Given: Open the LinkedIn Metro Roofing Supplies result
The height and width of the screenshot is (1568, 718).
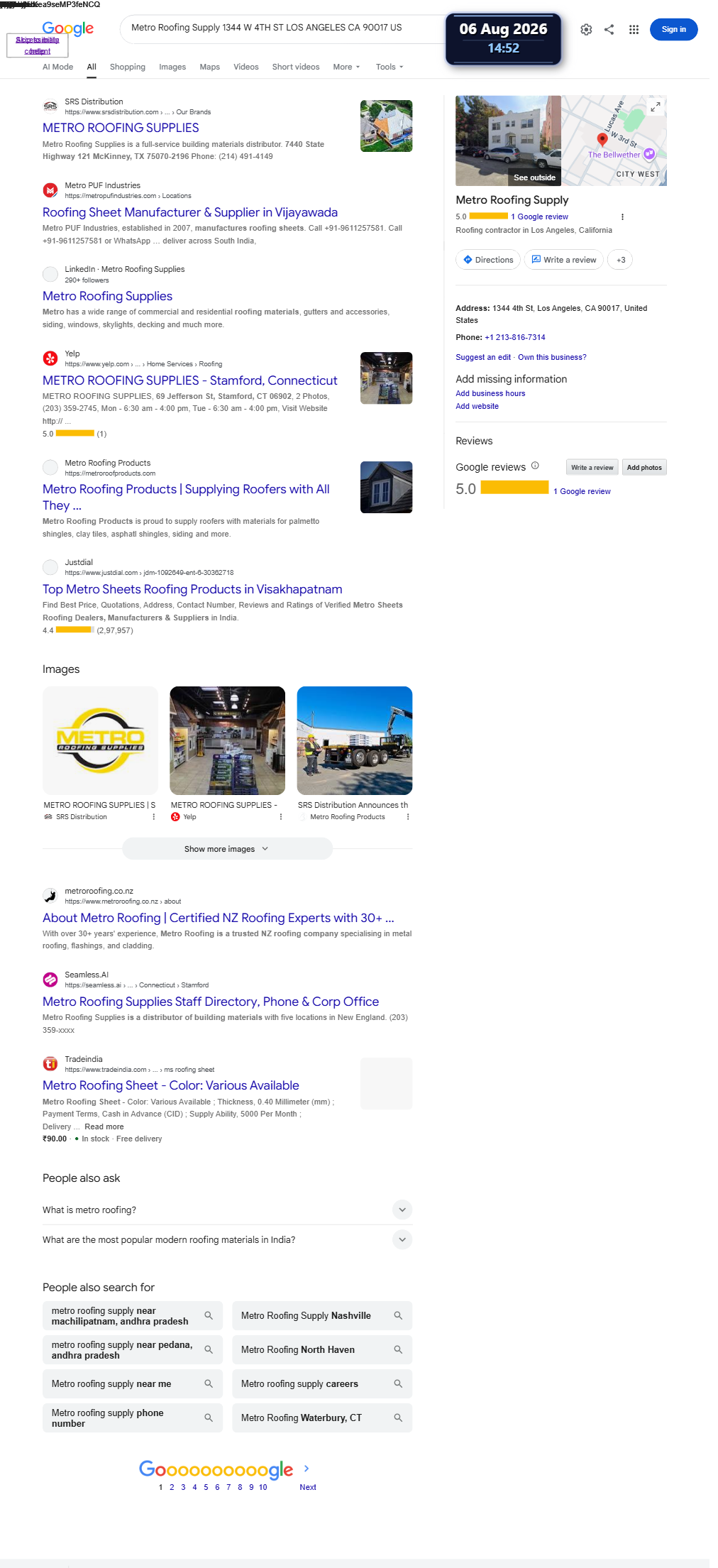Looking at the screenshot, I should point(108,297).
